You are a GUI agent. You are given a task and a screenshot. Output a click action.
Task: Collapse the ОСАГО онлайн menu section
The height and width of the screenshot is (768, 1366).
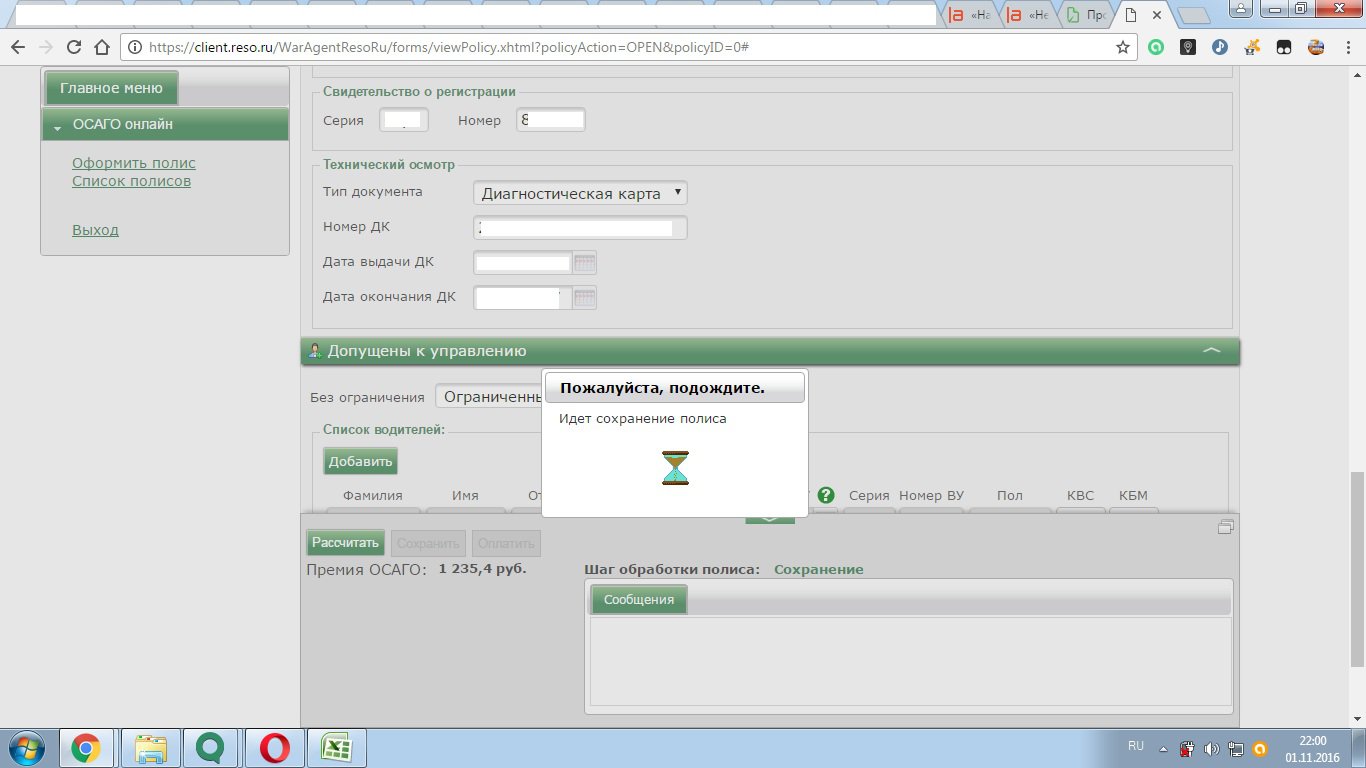click(58, 127)
